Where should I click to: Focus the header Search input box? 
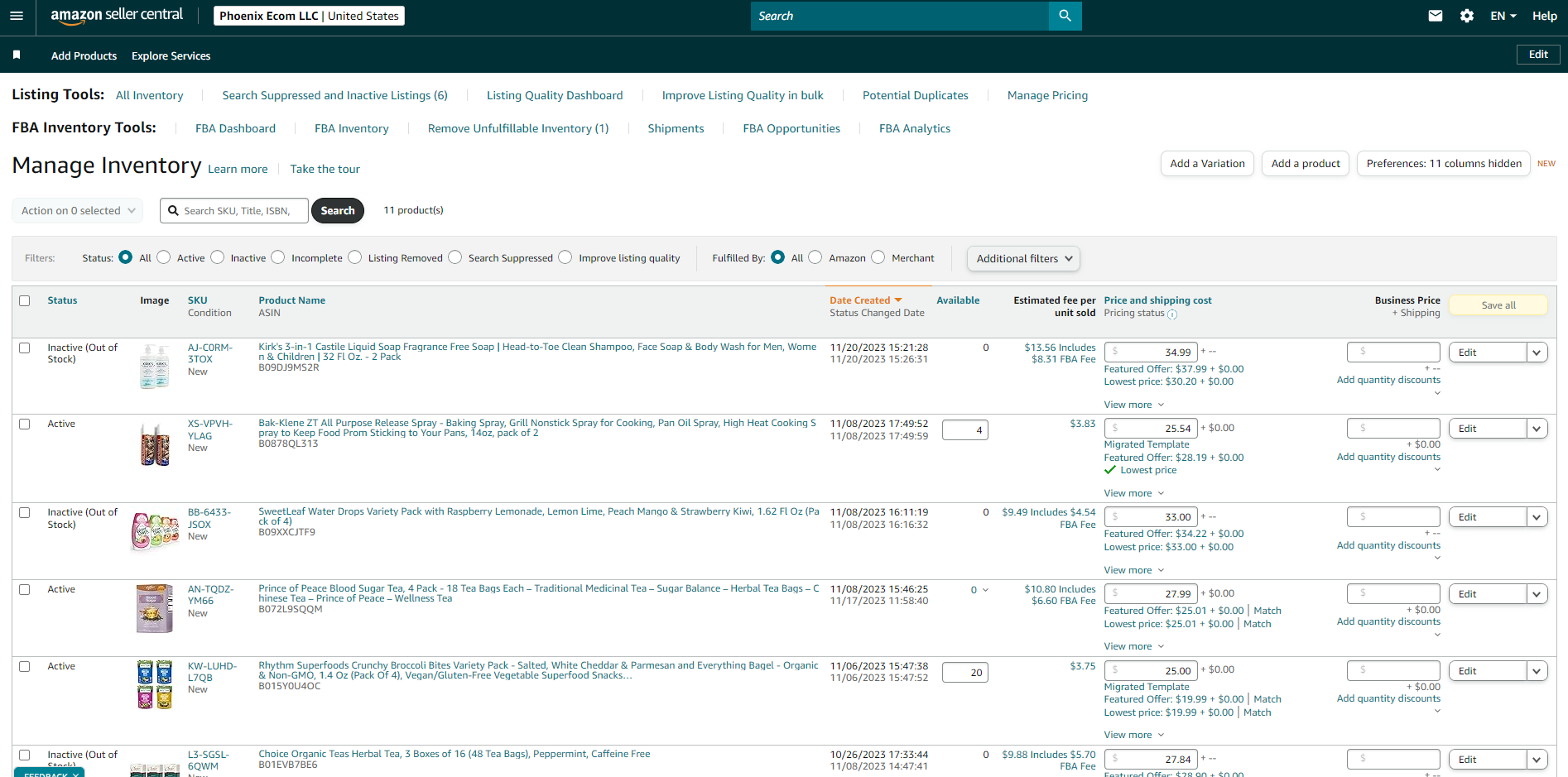(900, 16)
